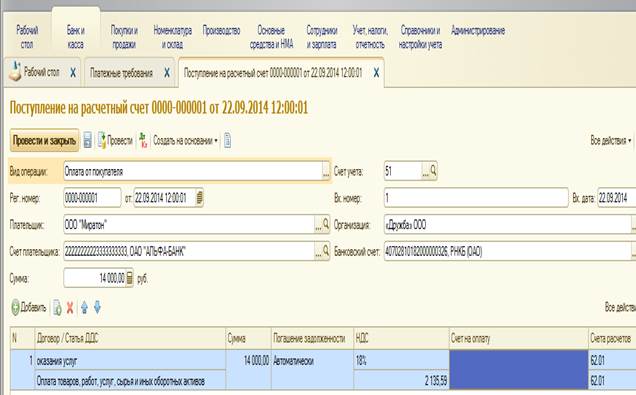
Task: Click into the Вх. дата field
Action: 617,198
